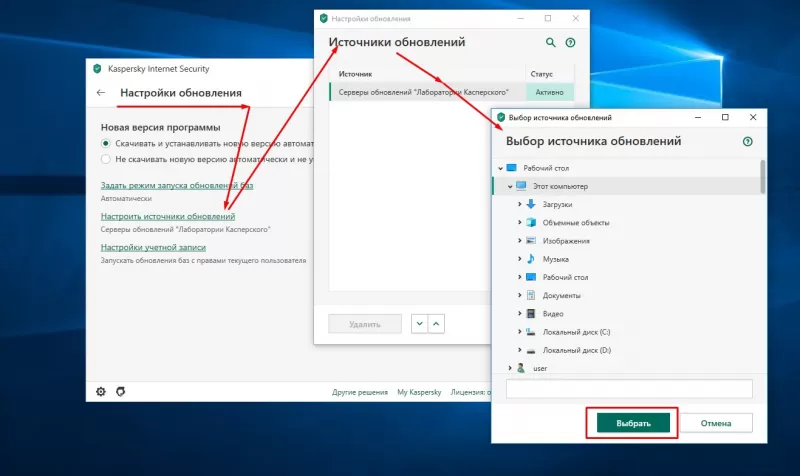
Task: Expand the Объемные объекты folder
Action: [519, 222]
